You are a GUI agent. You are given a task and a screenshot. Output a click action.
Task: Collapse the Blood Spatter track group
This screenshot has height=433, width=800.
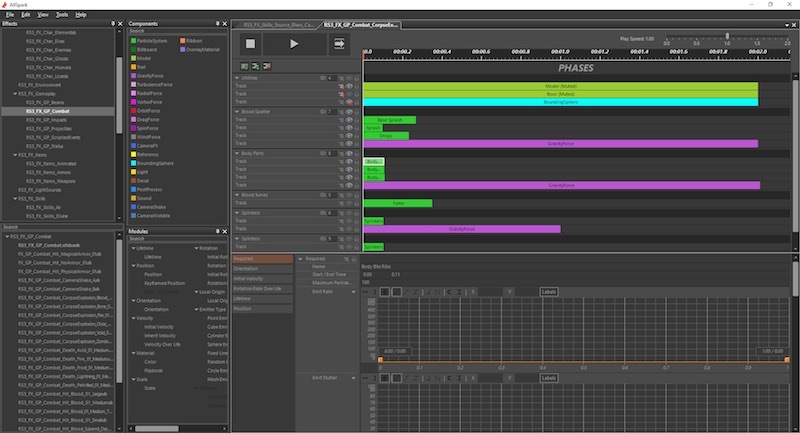[x=237, y=111]
